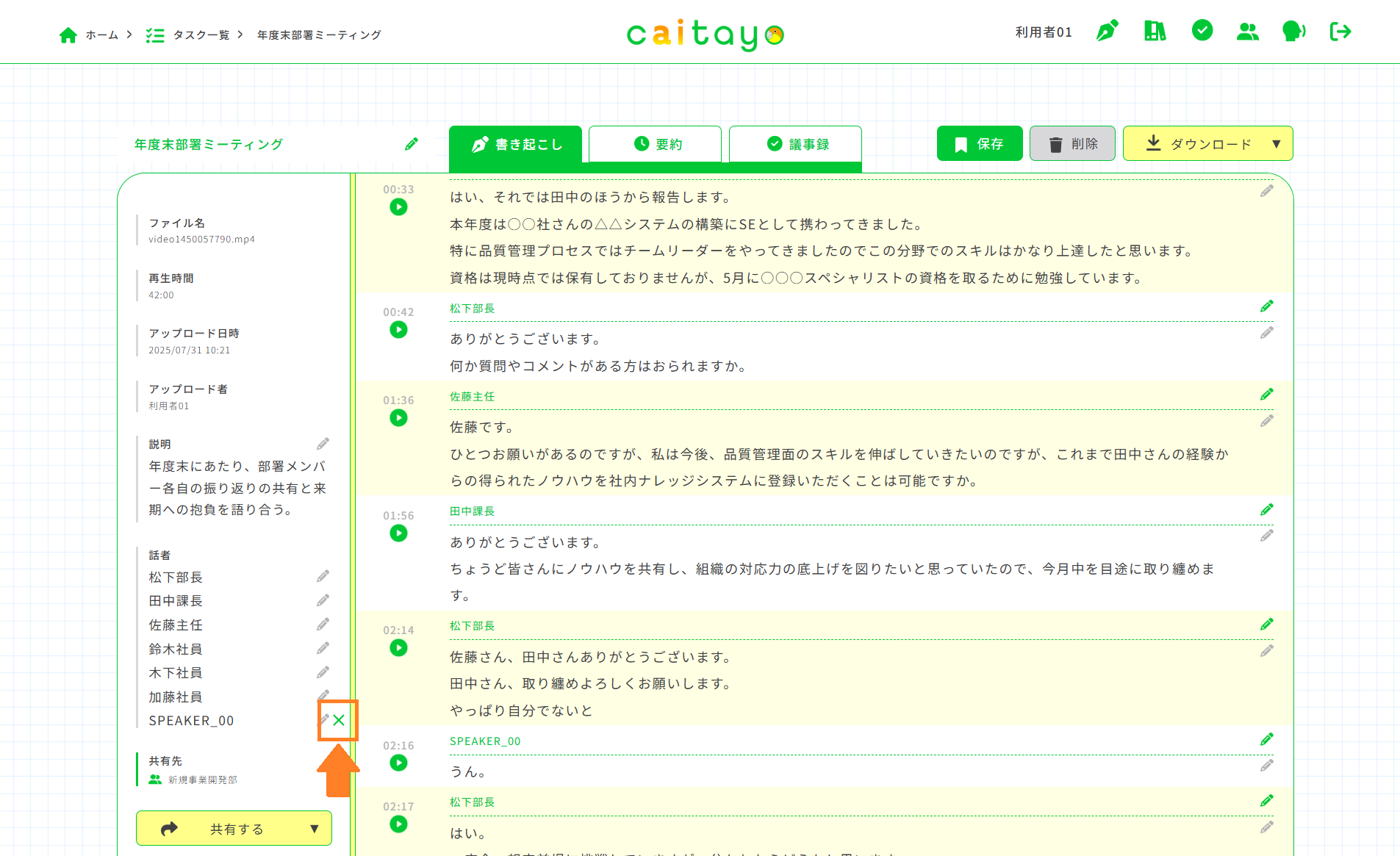The height and width of the screenshot is (856, 1400).
Task: Play the segment at 02:14
Action: point(398,648)
